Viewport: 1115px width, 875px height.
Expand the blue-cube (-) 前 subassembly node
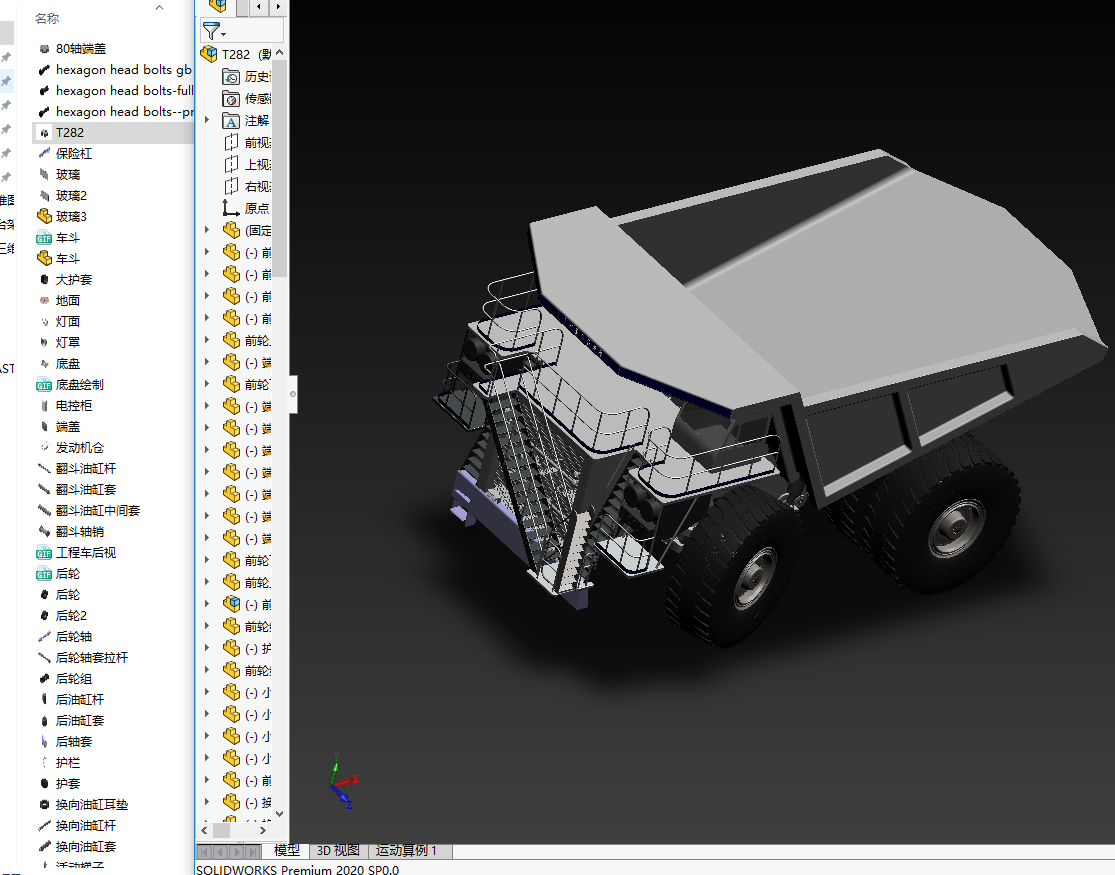point(207,604)
